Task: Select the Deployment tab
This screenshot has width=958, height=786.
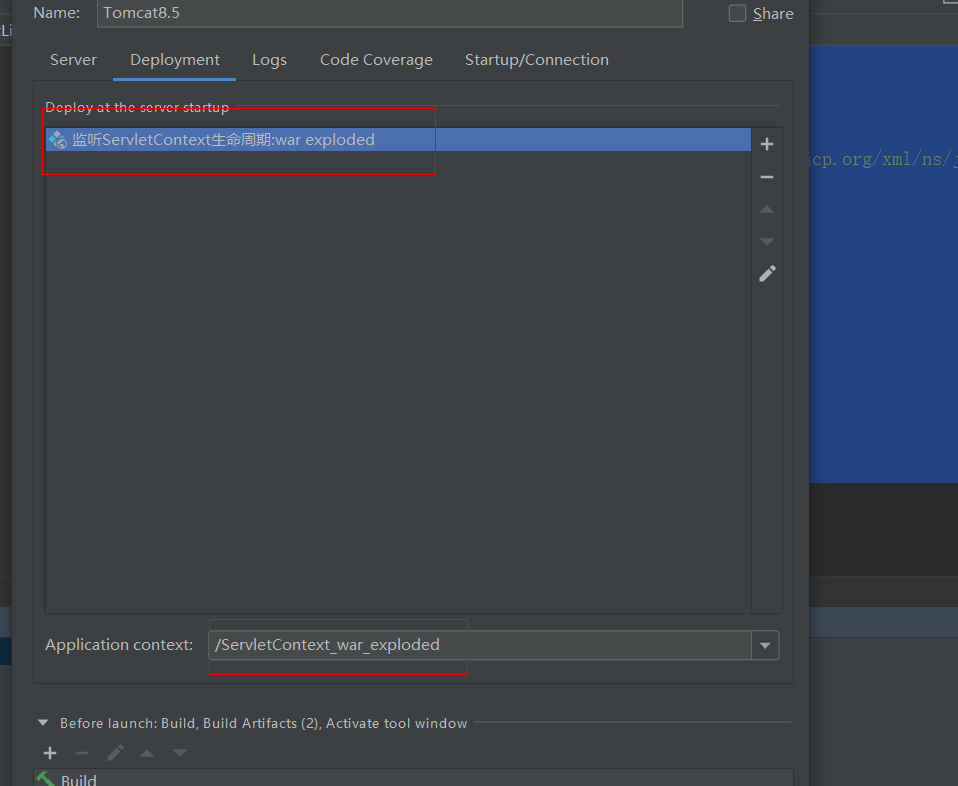Action: point(175,60)
